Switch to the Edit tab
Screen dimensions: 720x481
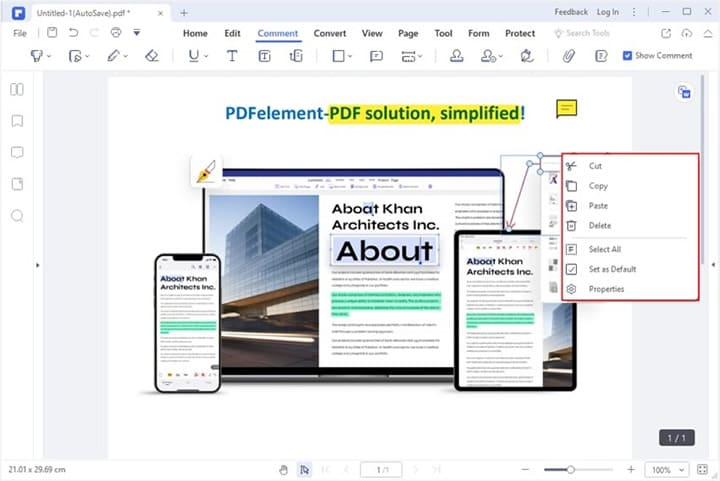(232, 33)
